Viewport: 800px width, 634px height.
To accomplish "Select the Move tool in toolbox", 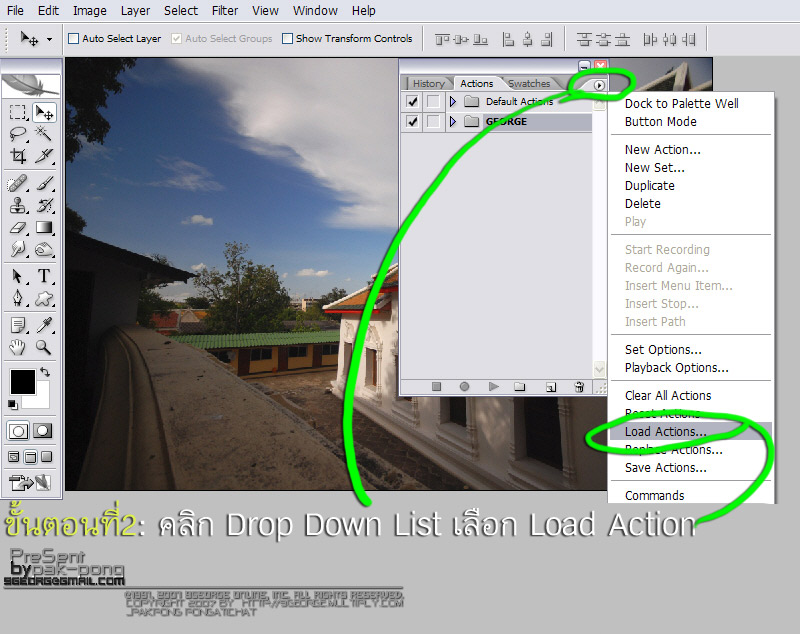I will (x=44, y=112).
